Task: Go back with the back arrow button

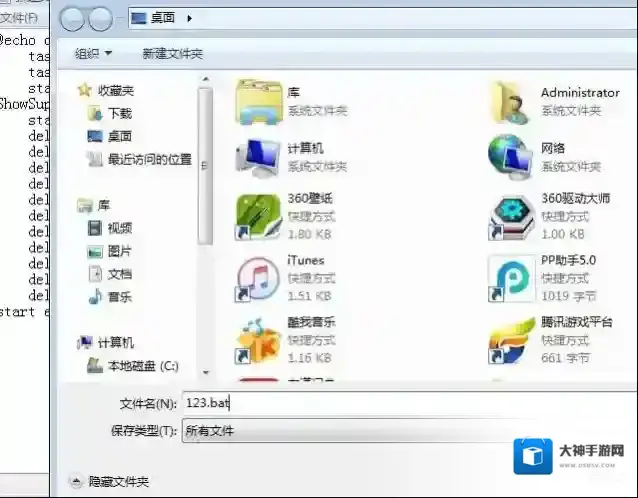Action: 72,19
